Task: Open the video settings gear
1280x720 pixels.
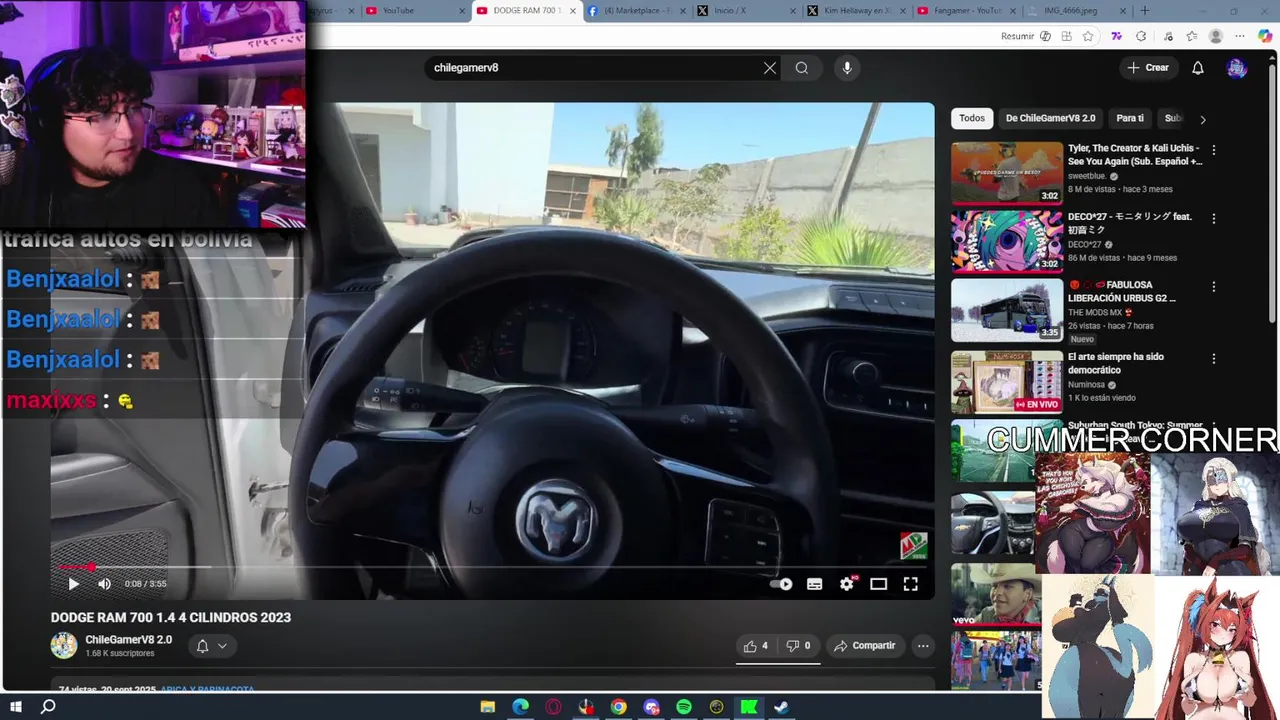Action: pos(847,584)
